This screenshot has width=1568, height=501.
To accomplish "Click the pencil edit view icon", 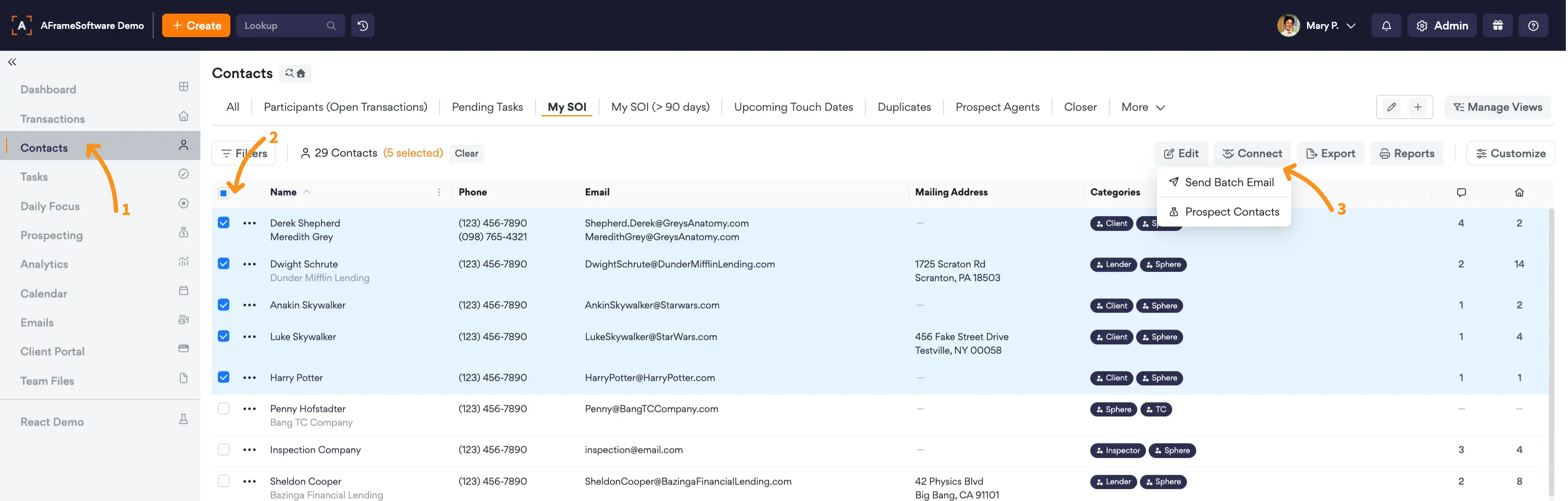I will 1391,107.
